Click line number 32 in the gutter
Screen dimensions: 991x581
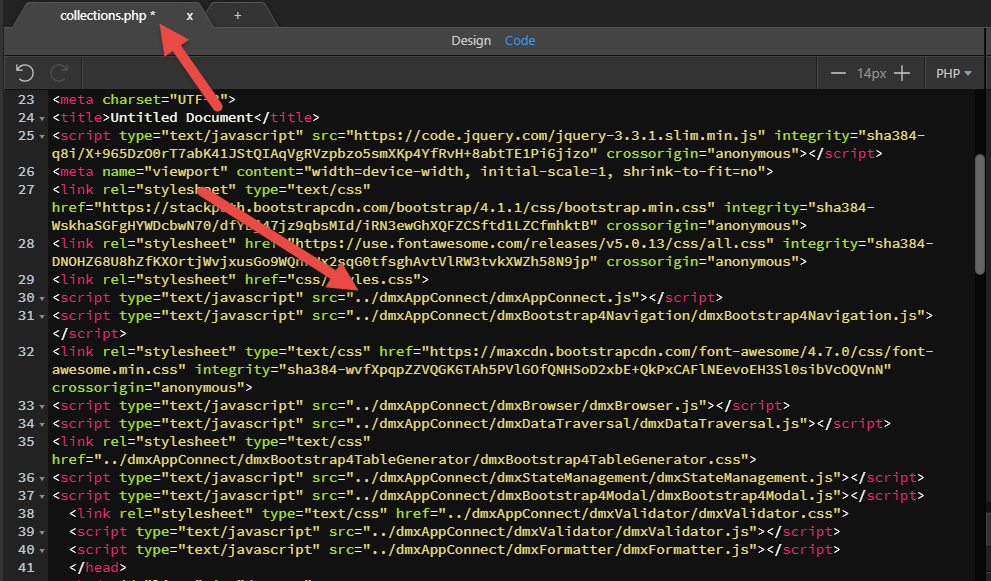26,352
